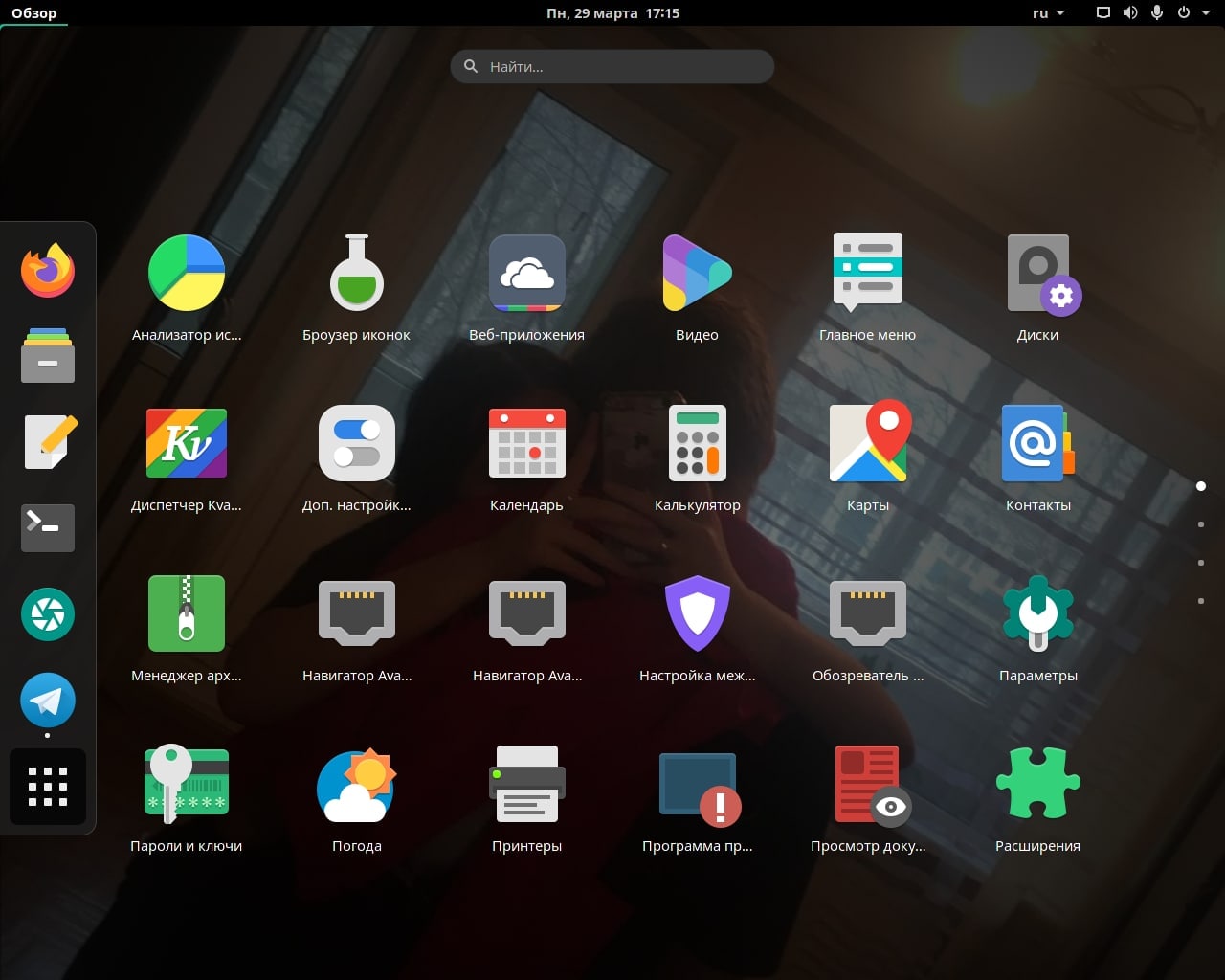1225x980 pixels.
Task: Open Доп. настройки (Tweaks) app
Action: coord(357,457)
